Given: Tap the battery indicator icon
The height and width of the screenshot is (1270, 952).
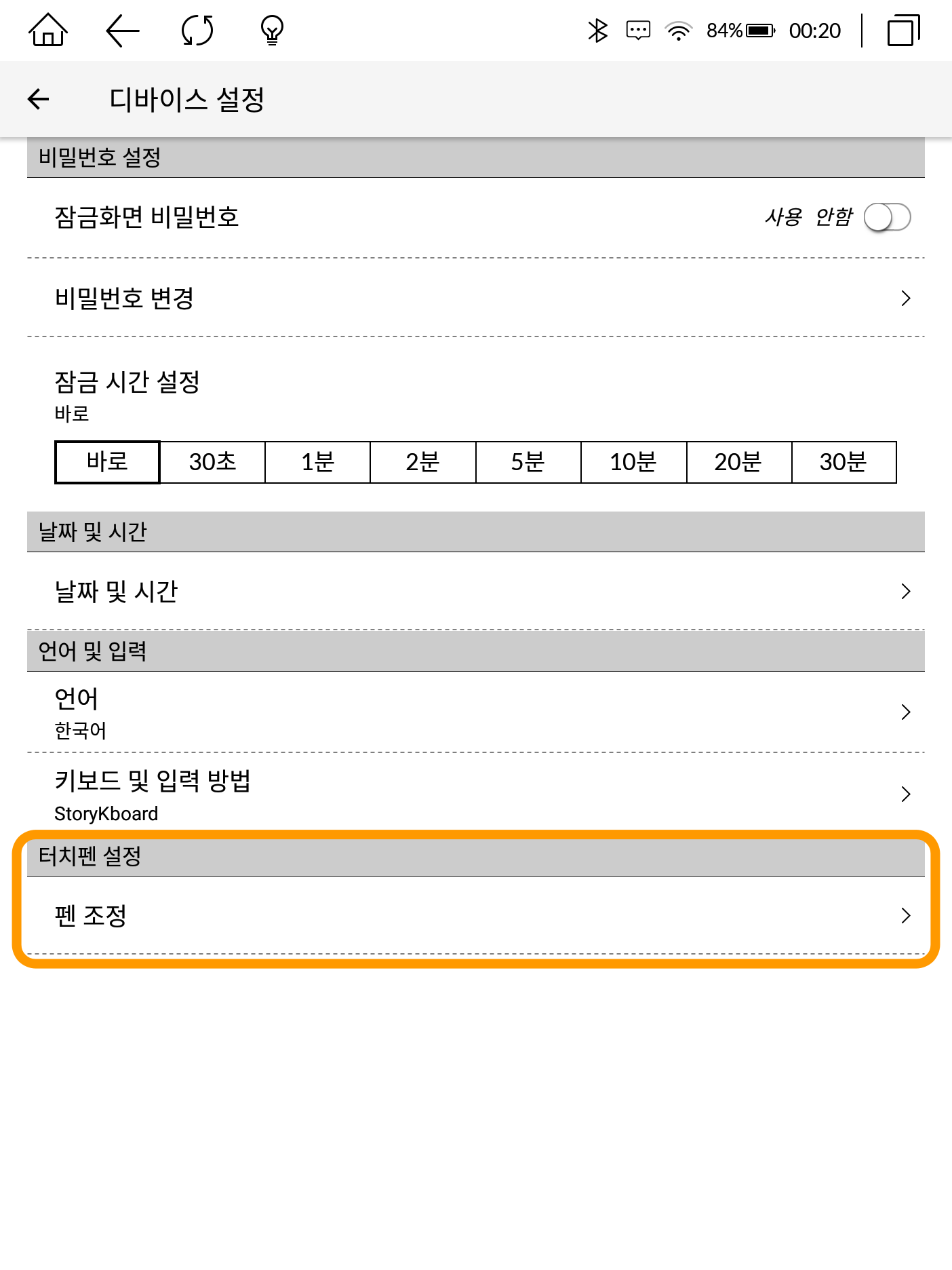Looking at the screenshot, I should click(761, 30).
